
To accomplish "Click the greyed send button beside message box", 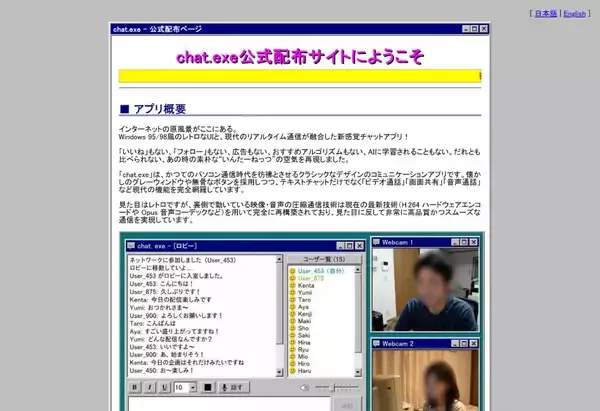I will 347,405.
